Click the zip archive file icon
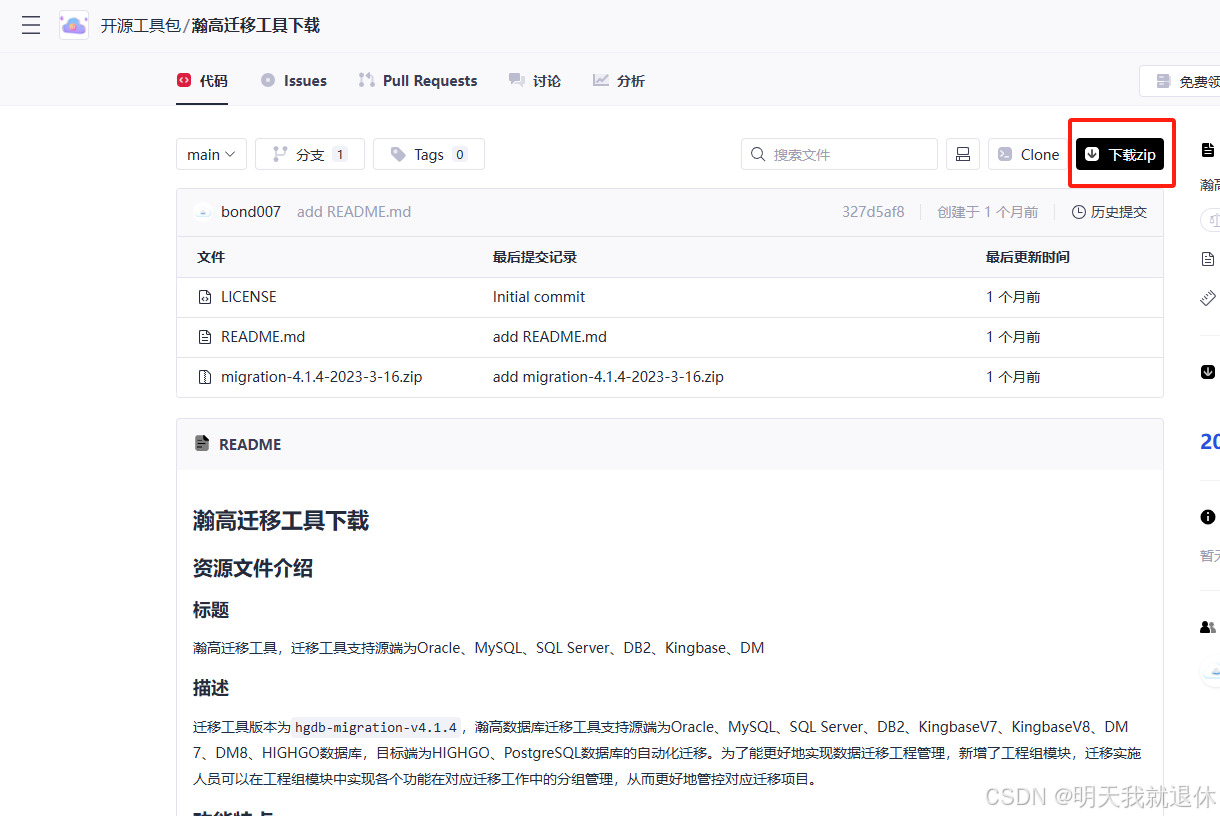This screenshot has height=816, width=1220. (x=205, y=377)
